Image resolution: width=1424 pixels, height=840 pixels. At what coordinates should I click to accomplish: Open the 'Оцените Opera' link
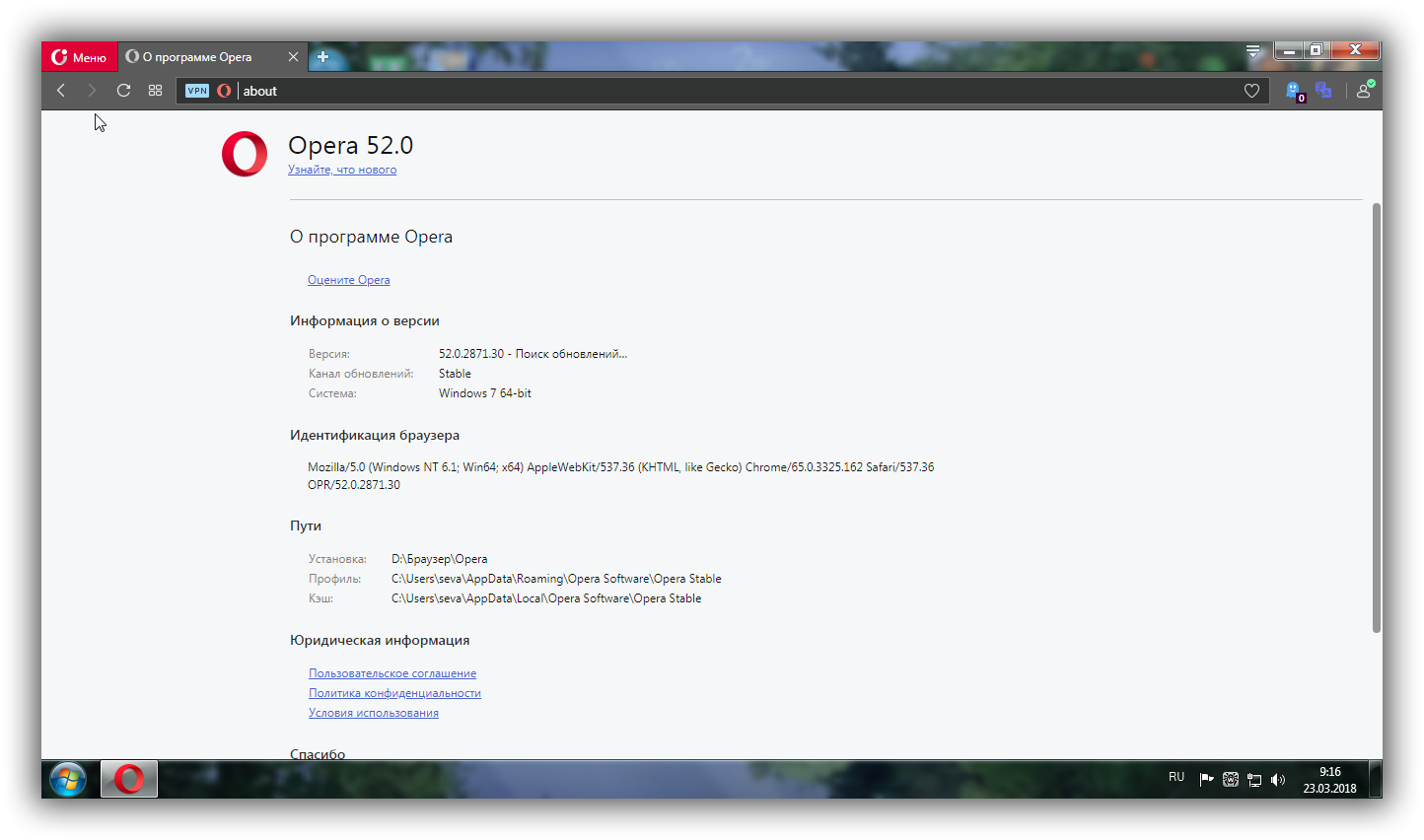pos(349,280)
